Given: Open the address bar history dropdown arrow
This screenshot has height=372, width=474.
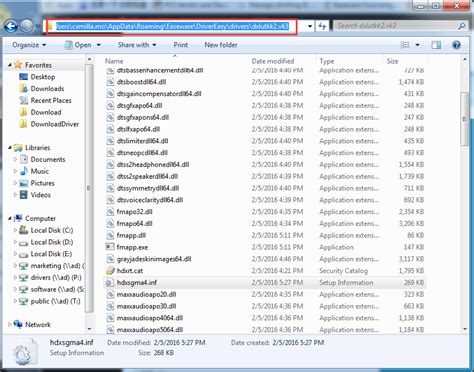Looking at the screenshot, I should [x=310, y=26].
